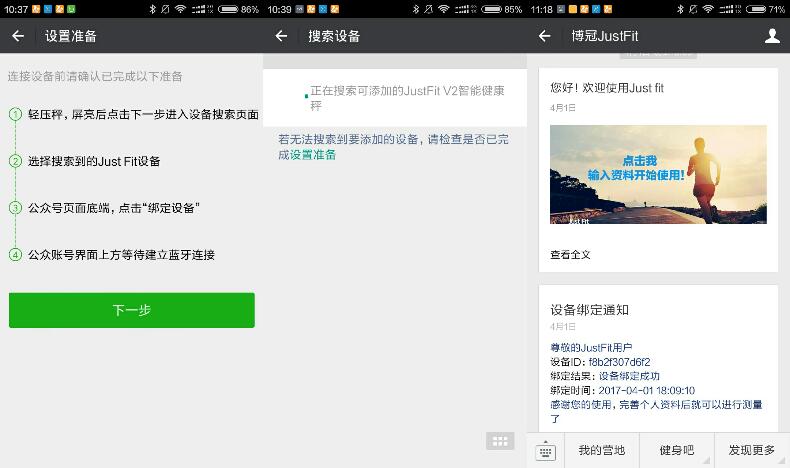
Task: Tap the back arrow beside 搜索设备
Action: point(281,36)
